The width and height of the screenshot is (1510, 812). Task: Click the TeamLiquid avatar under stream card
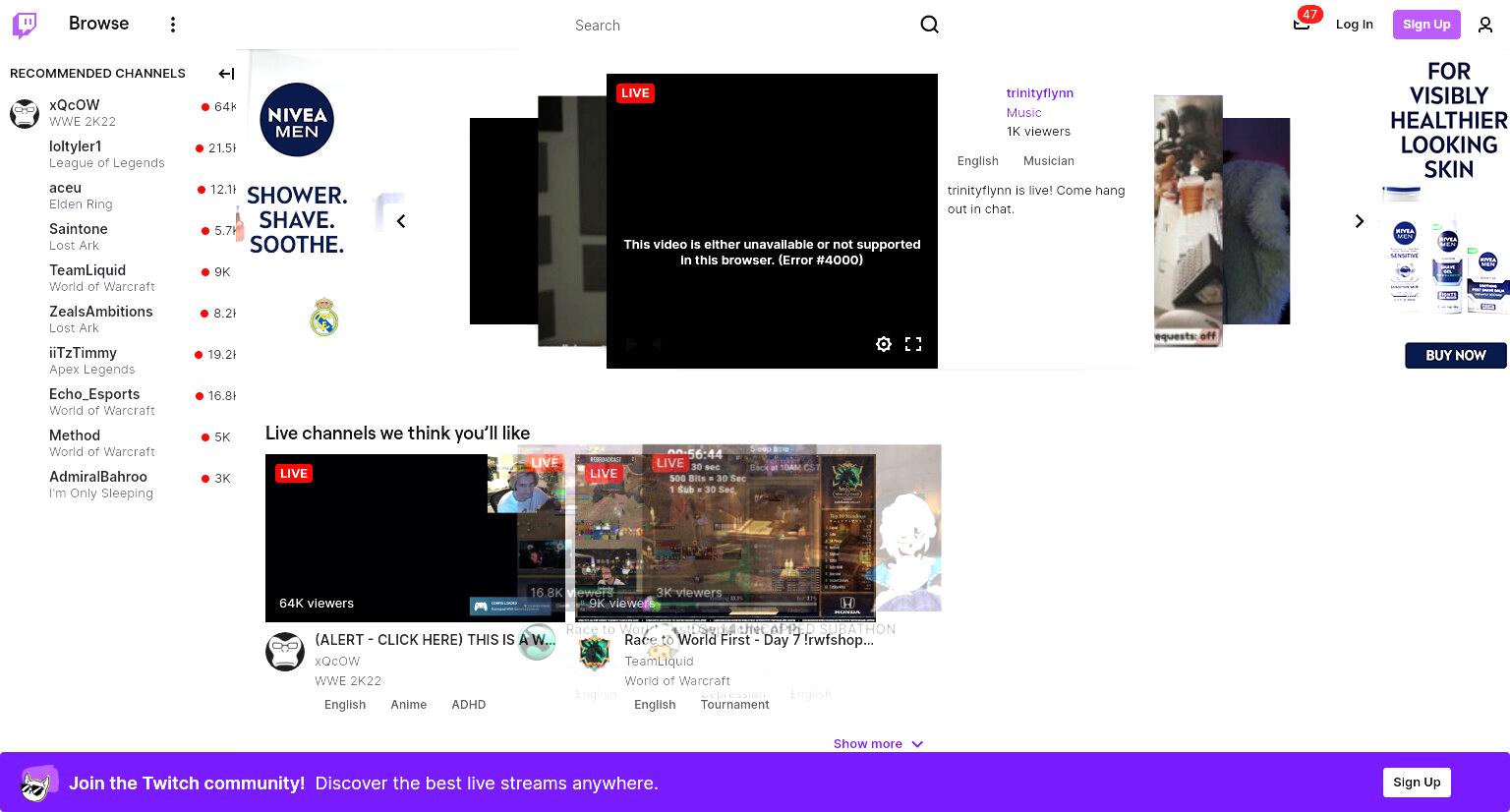click(x=594, y=652)
